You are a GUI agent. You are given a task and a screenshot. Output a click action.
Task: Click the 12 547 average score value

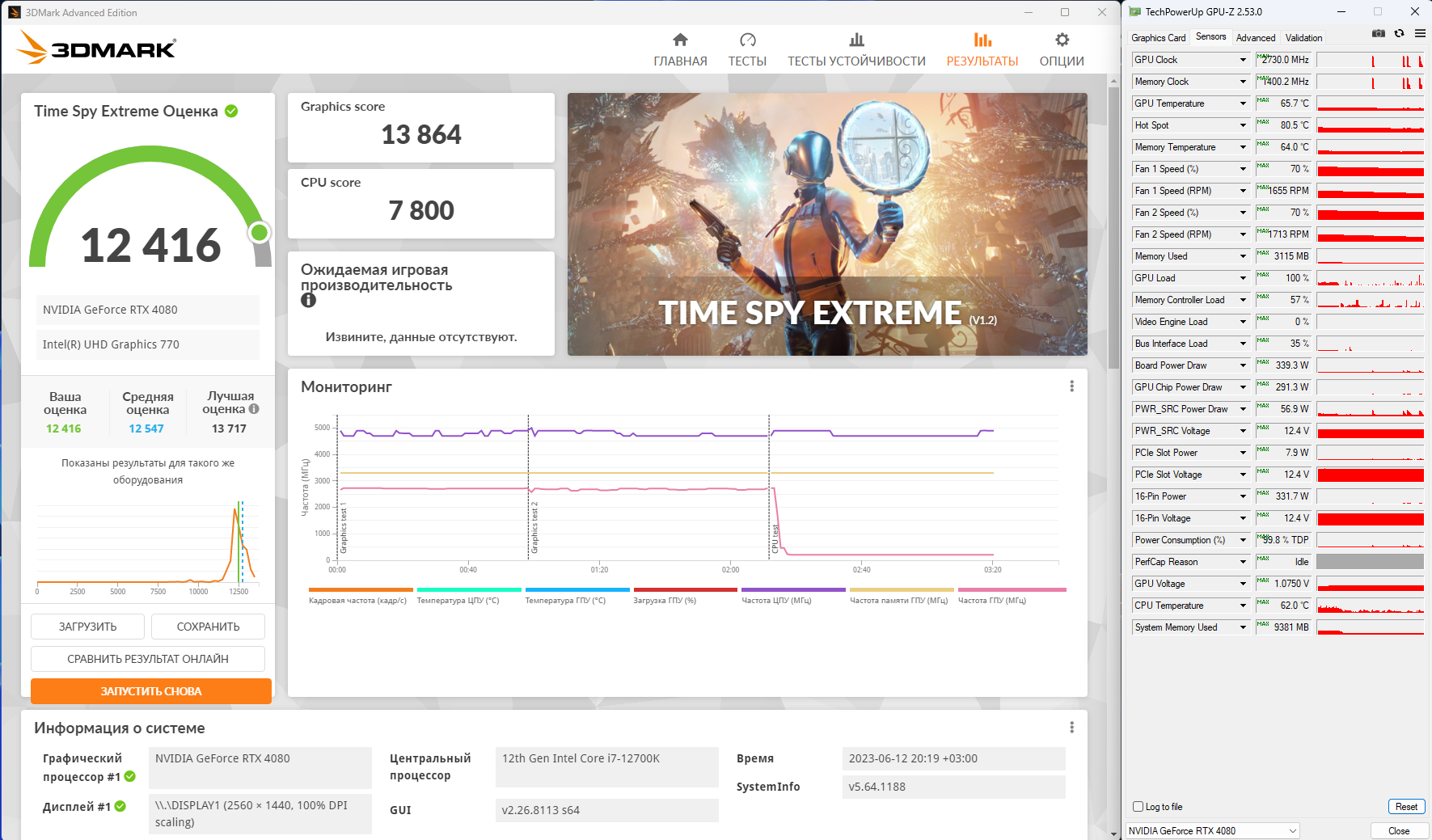[x=146, y=428]
